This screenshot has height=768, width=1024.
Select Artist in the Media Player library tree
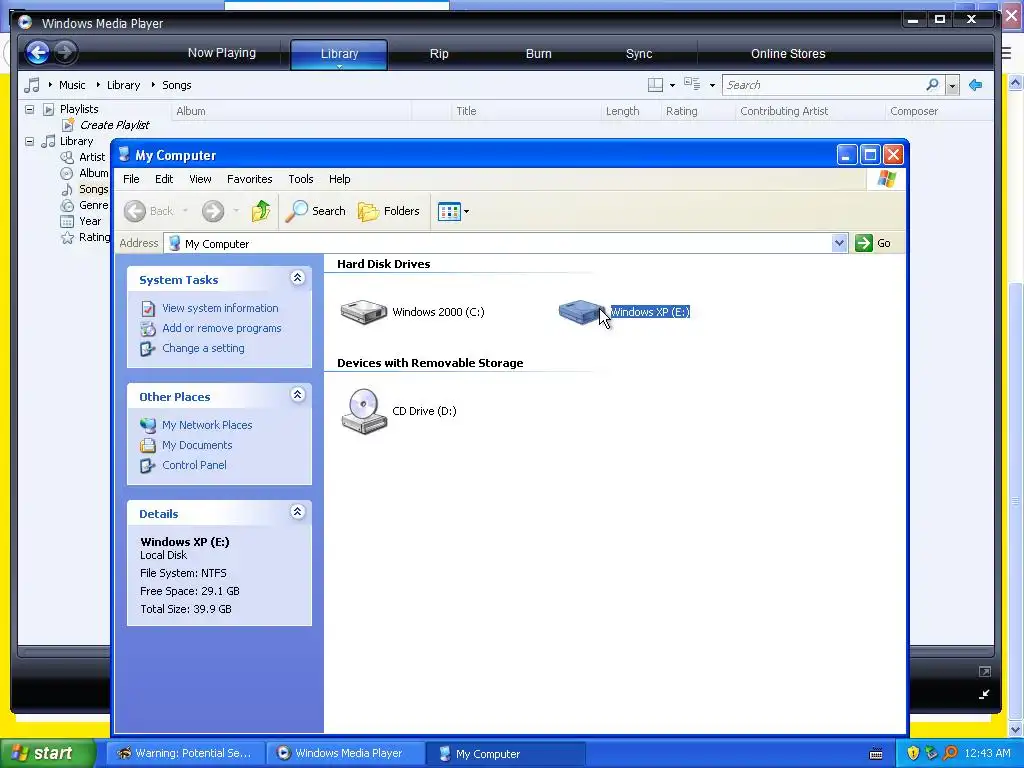click(x=92, y=157)
